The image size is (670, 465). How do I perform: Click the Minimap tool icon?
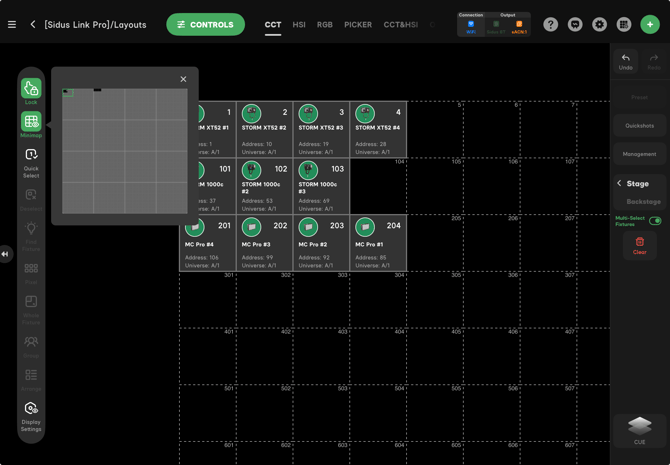click(31, 123)
